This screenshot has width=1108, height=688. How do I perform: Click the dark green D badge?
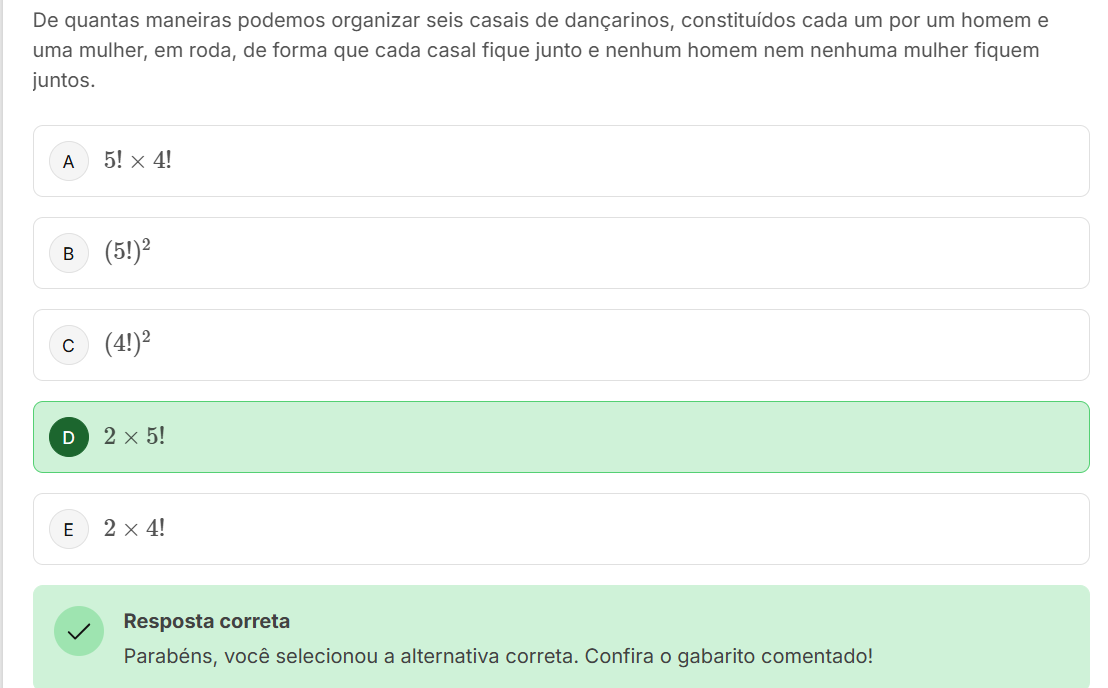tap(68, 437)
